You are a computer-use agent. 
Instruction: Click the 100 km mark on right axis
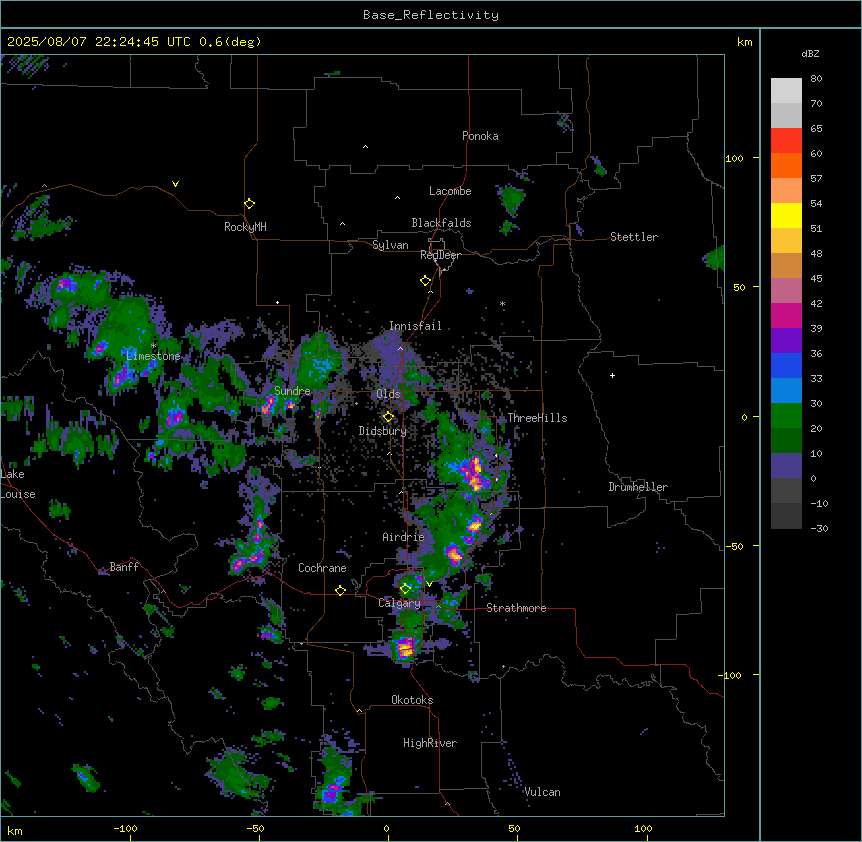click(x=734, y=158)
